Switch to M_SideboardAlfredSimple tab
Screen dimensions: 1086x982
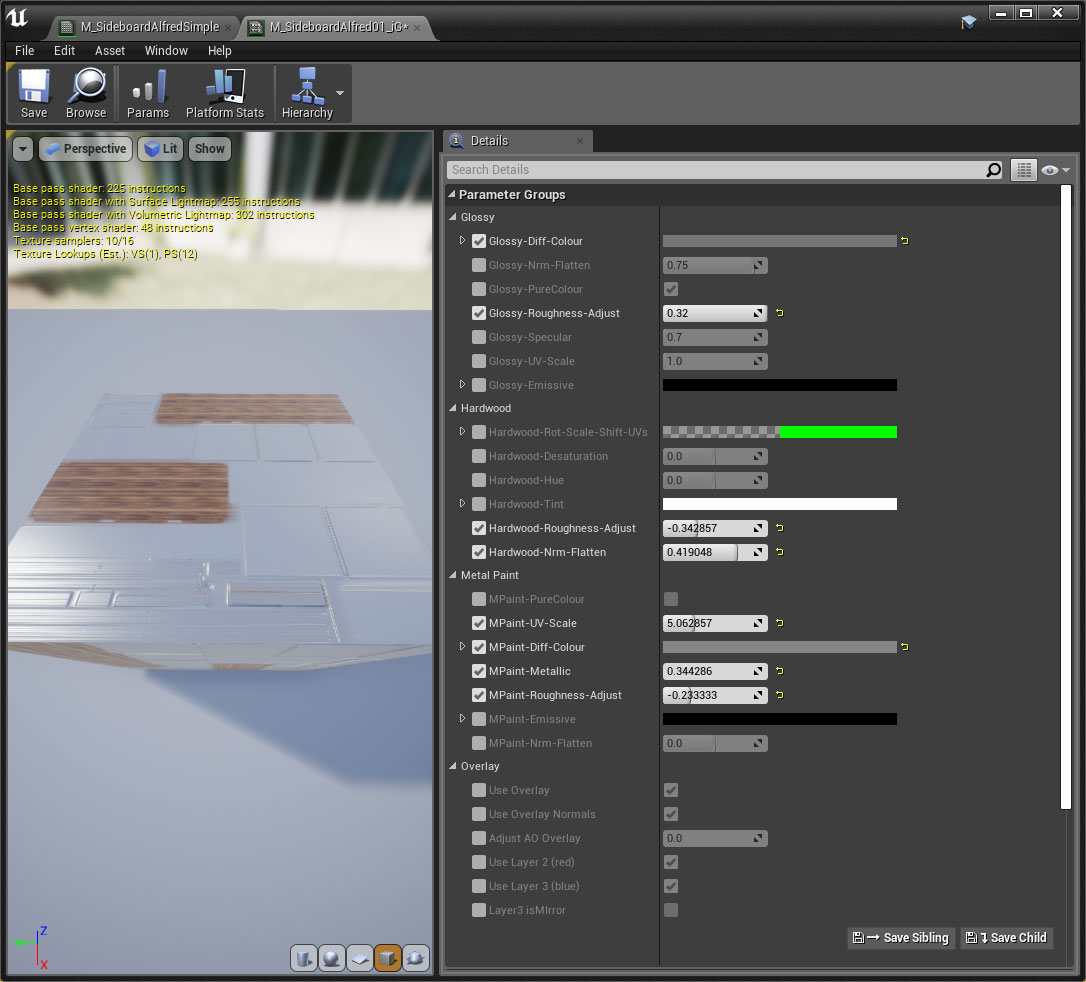(145, 27)
